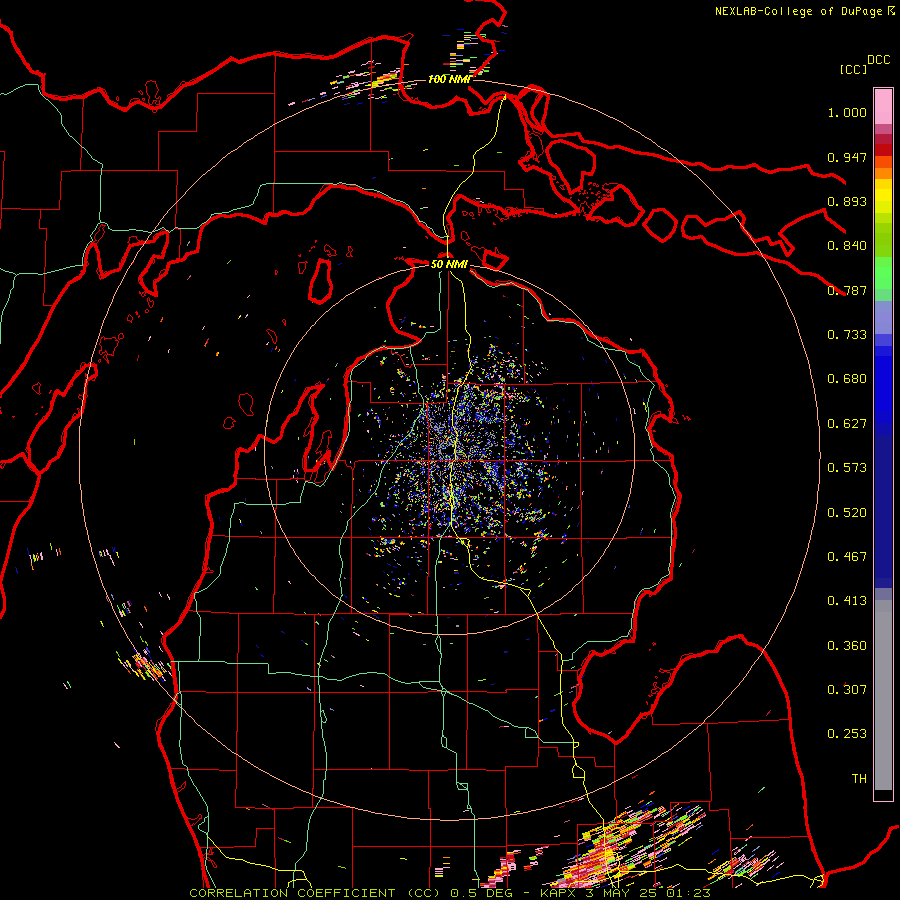Click the NEXLAB-College of DuPage title text
The width and height of the screenshot is (900, 900).
click(x=798, y=11)
